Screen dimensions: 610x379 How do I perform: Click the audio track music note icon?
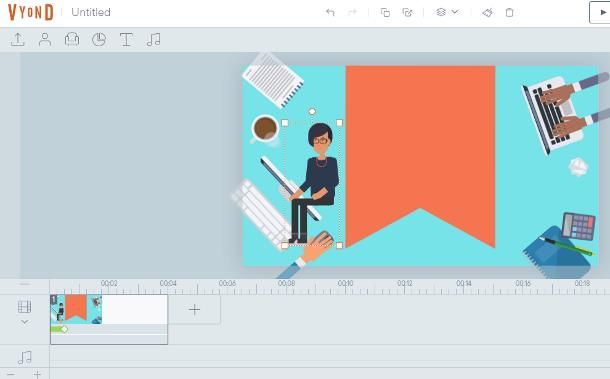[25, 358]
